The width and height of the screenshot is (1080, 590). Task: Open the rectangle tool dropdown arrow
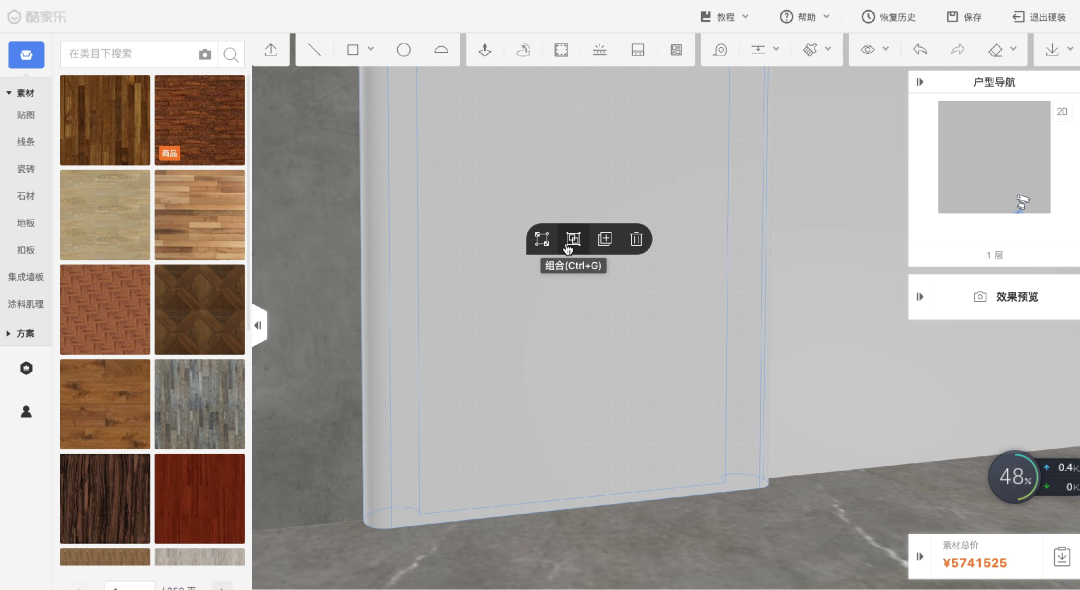click(x=371, y=49)
